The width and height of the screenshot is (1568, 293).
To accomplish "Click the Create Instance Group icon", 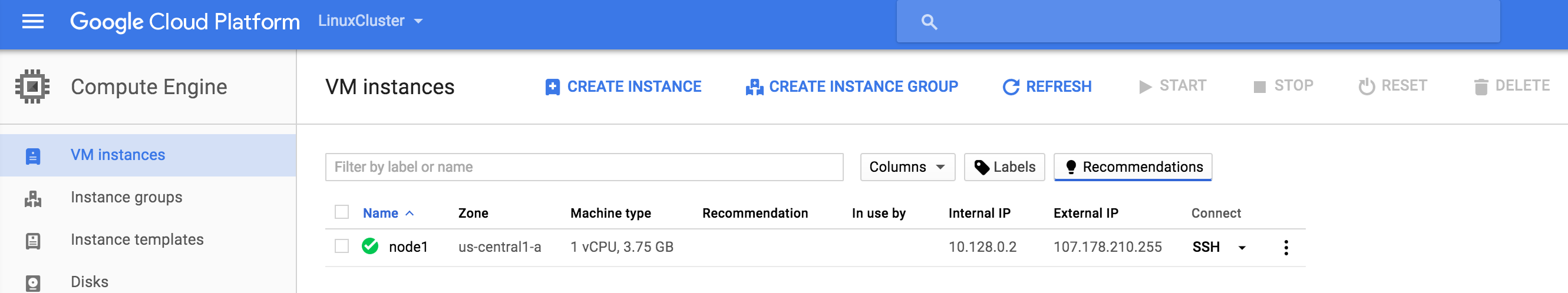I will tap(754, 88).
